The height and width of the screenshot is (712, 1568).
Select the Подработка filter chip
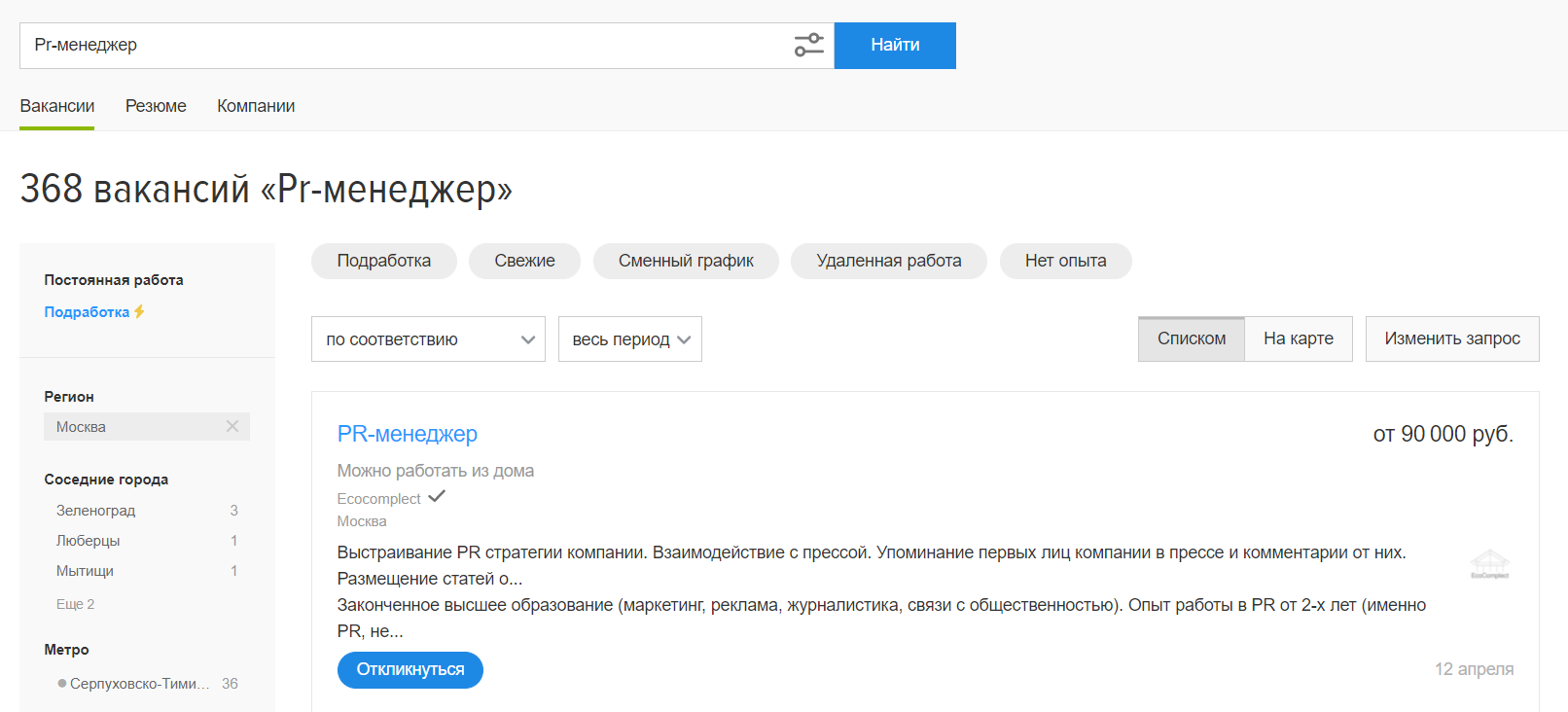pos(384,261)
